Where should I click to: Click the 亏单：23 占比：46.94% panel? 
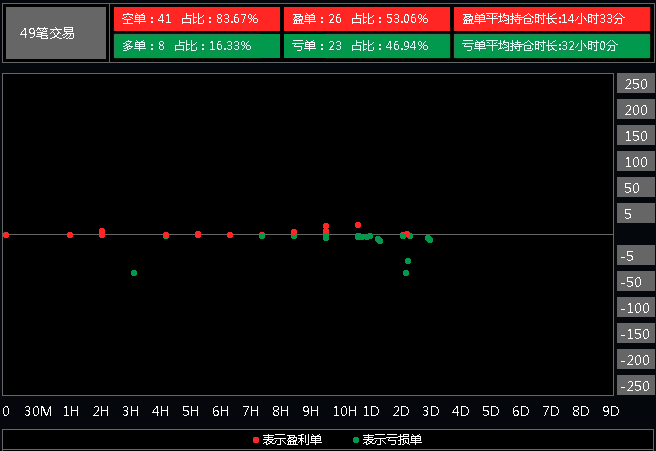pyautogui.click(x=367, y=46)
